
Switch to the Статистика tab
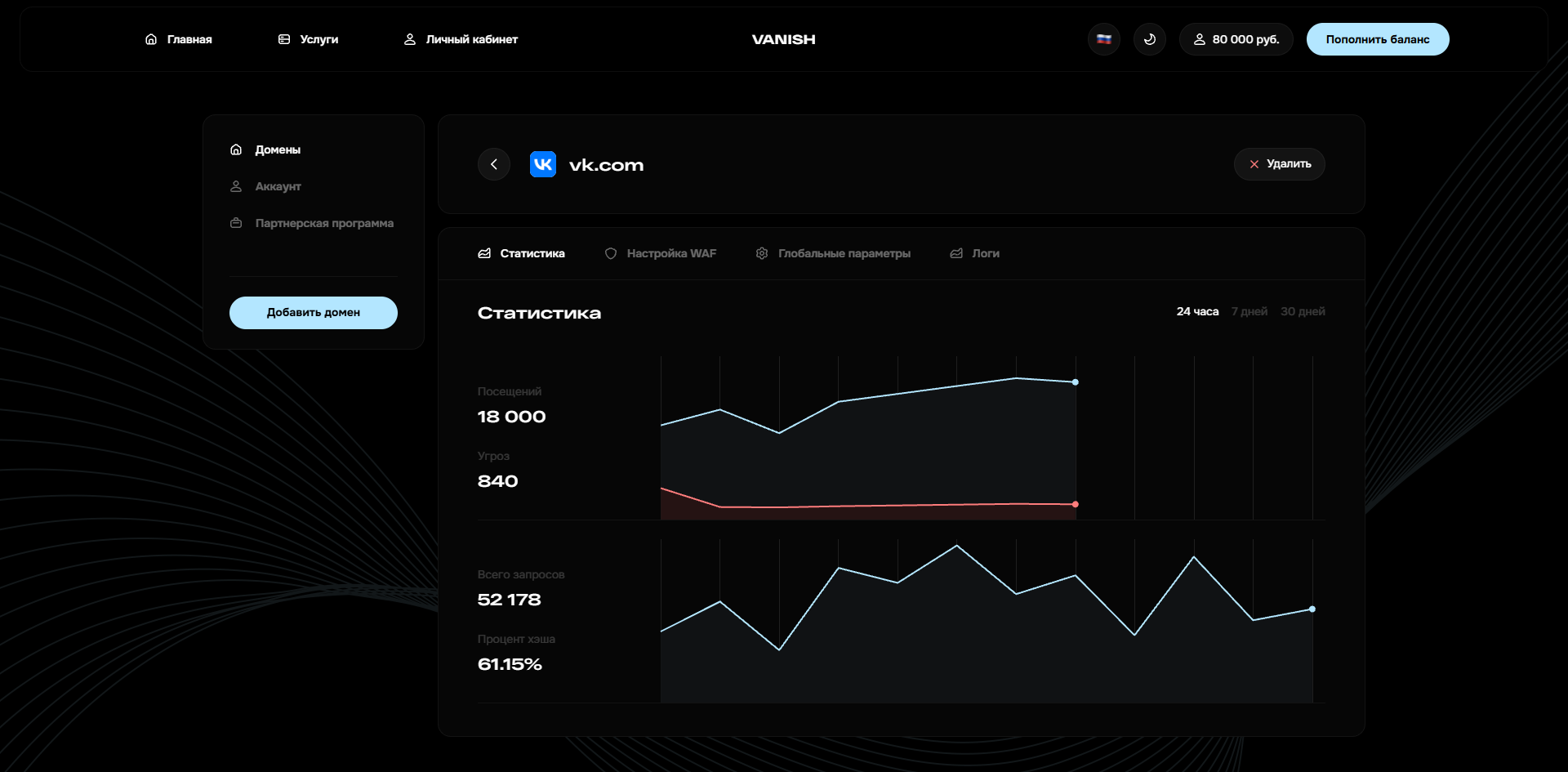click(522, 254)
